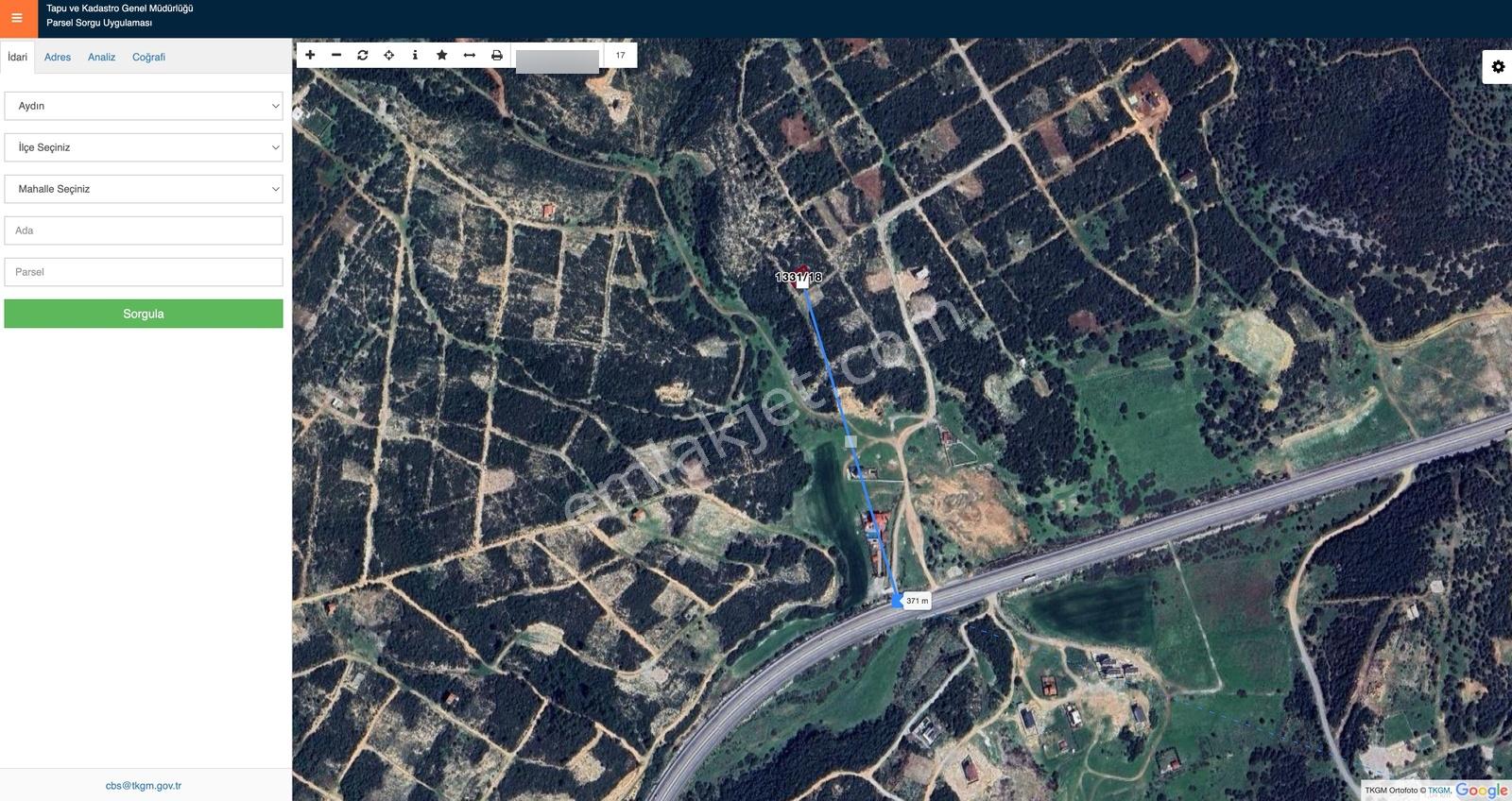The width and height of the screenshot is (1512, 801).
Task: Expand the Aydın province dropdown
Action: click(x=144, y=106)
